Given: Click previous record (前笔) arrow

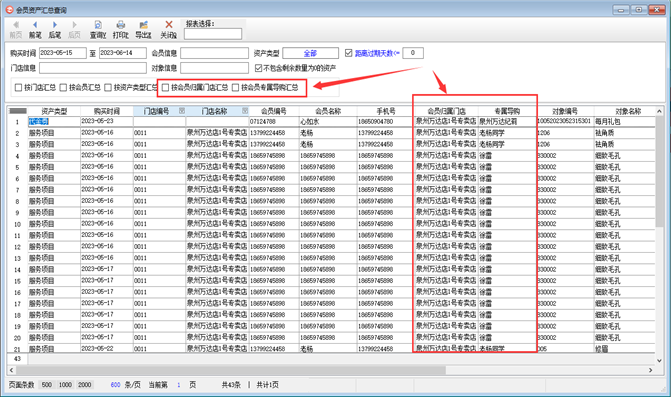Looking at the screenshot, I should click(35, 25).
